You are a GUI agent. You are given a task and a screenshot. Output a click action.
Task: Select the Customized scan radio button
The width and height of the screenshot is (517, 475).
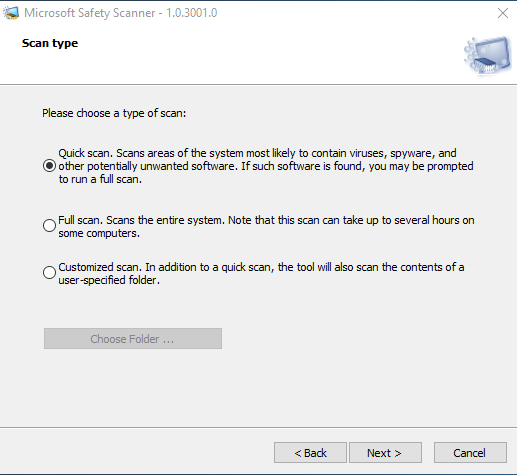49,273
